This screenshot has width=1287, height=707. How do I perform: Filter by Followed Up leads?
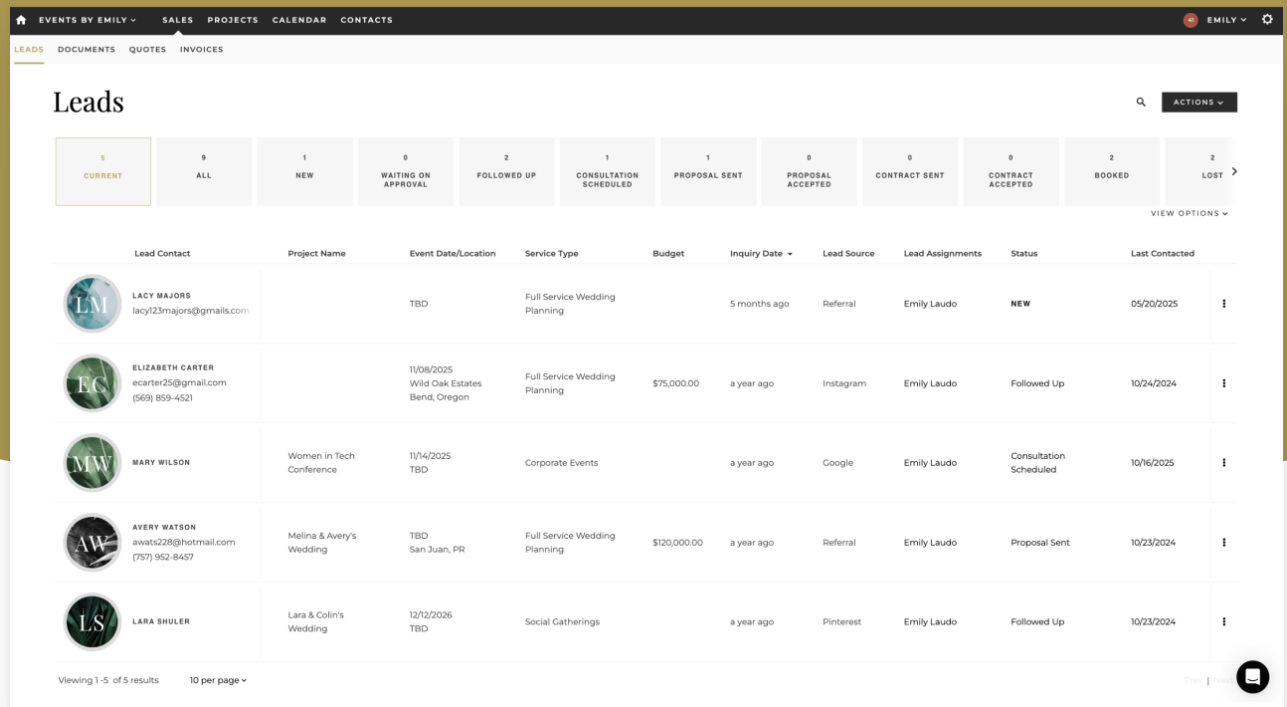click(507, 172)
